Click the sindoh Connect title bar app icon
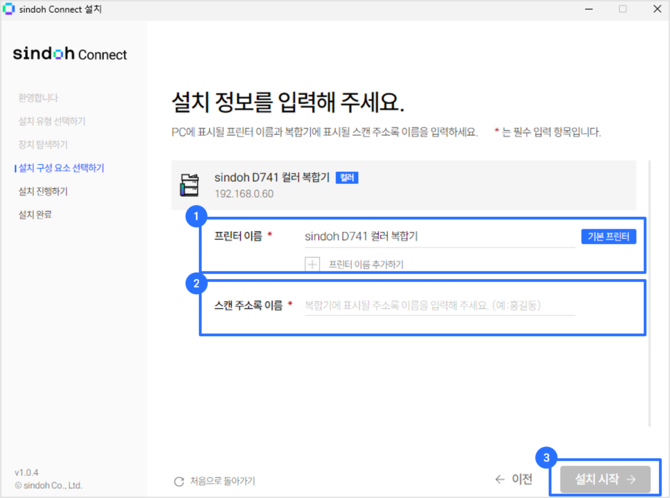The width and height of the screenshot is (670, 498). [x=9, y=9]
